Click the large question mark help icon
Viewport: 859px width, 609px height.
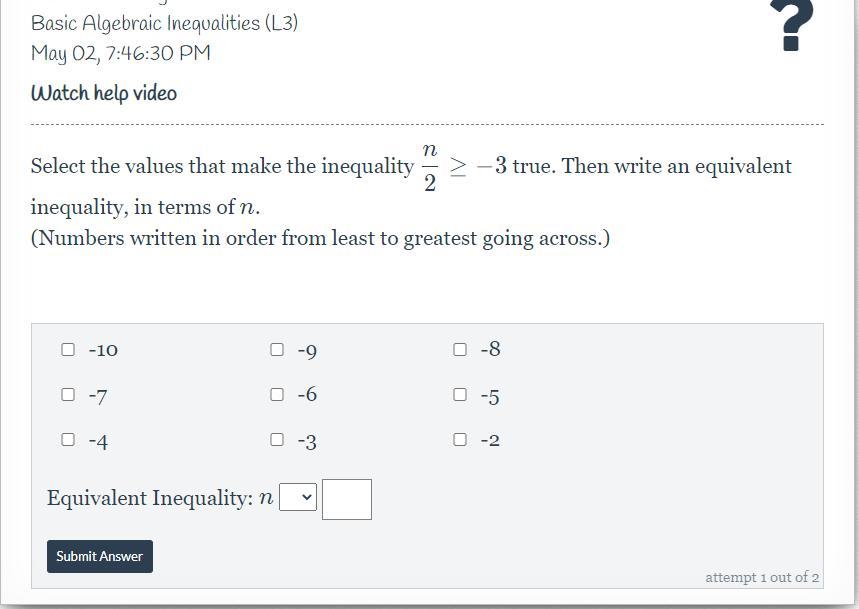pyautogui.click(x=791, y=25)
